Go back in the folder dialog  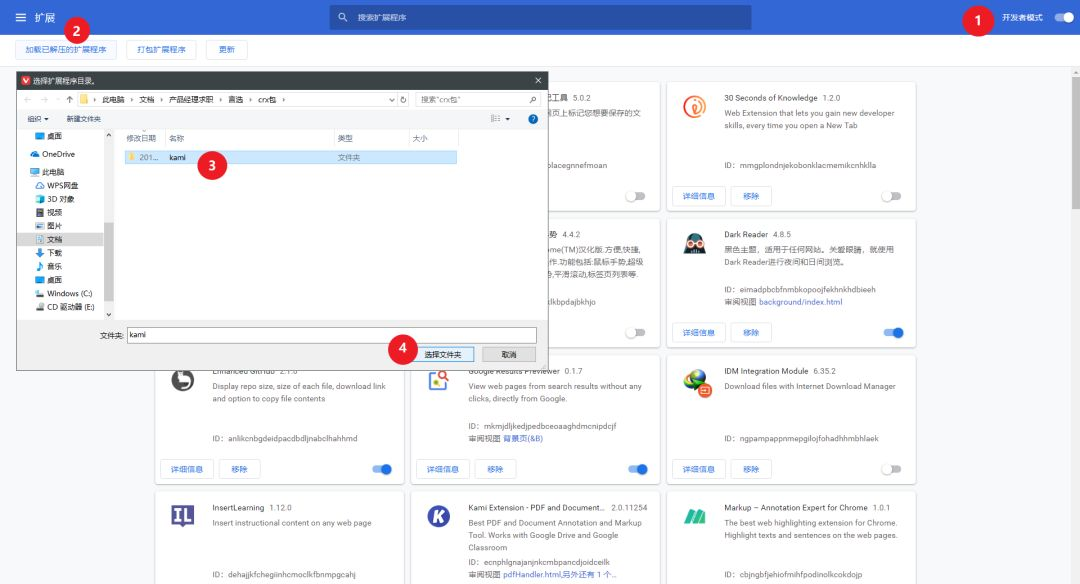coord(28,100)
